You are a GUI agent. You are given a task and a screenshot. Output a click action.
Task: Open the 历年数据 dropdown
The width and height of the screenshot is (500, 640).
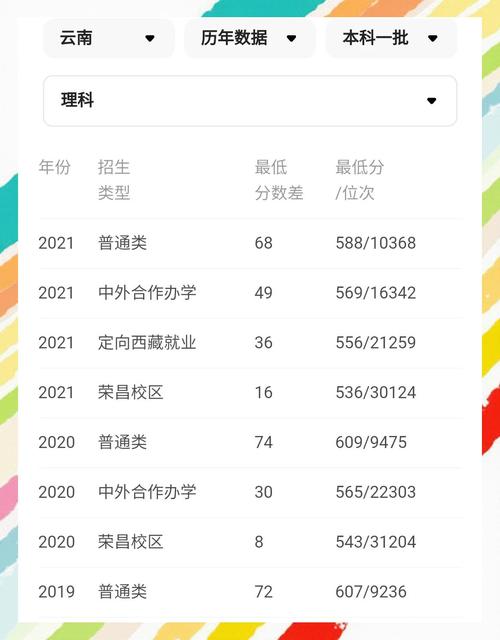pyautogui.click(x=250, y=38)
